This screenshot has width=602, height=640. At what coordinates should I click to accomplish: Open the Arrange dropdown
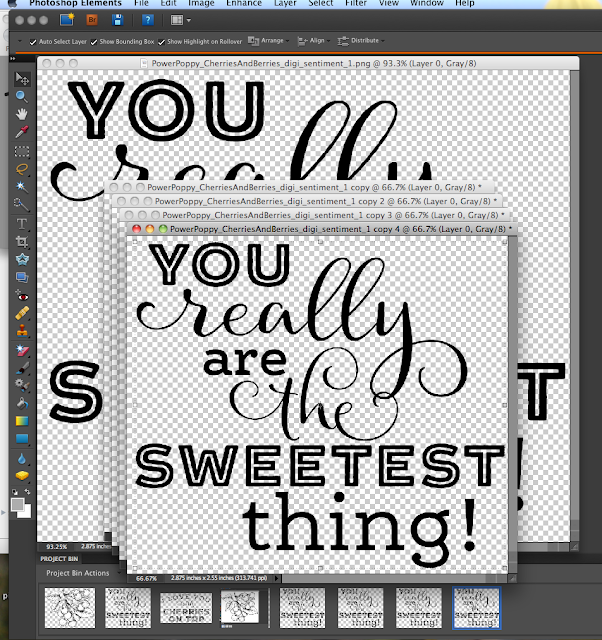(269, 41)
